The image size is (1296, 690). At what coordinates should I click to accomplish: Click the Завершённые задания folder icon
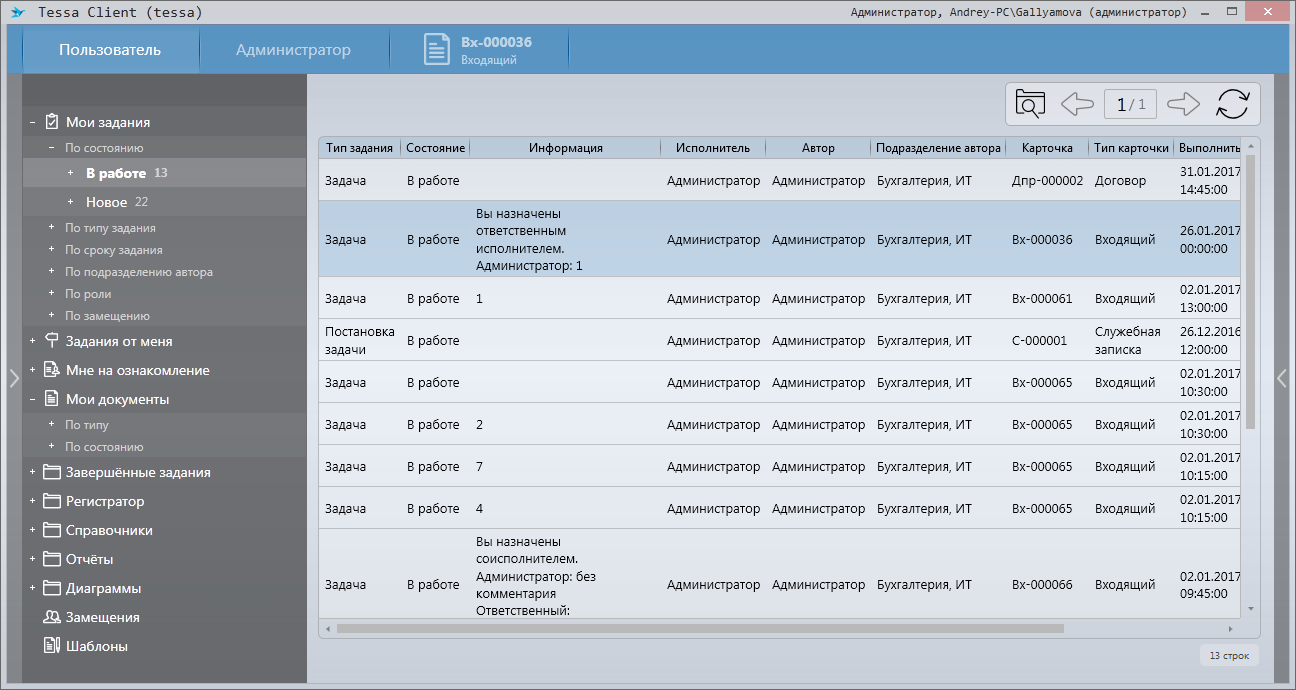click(52, 472)
